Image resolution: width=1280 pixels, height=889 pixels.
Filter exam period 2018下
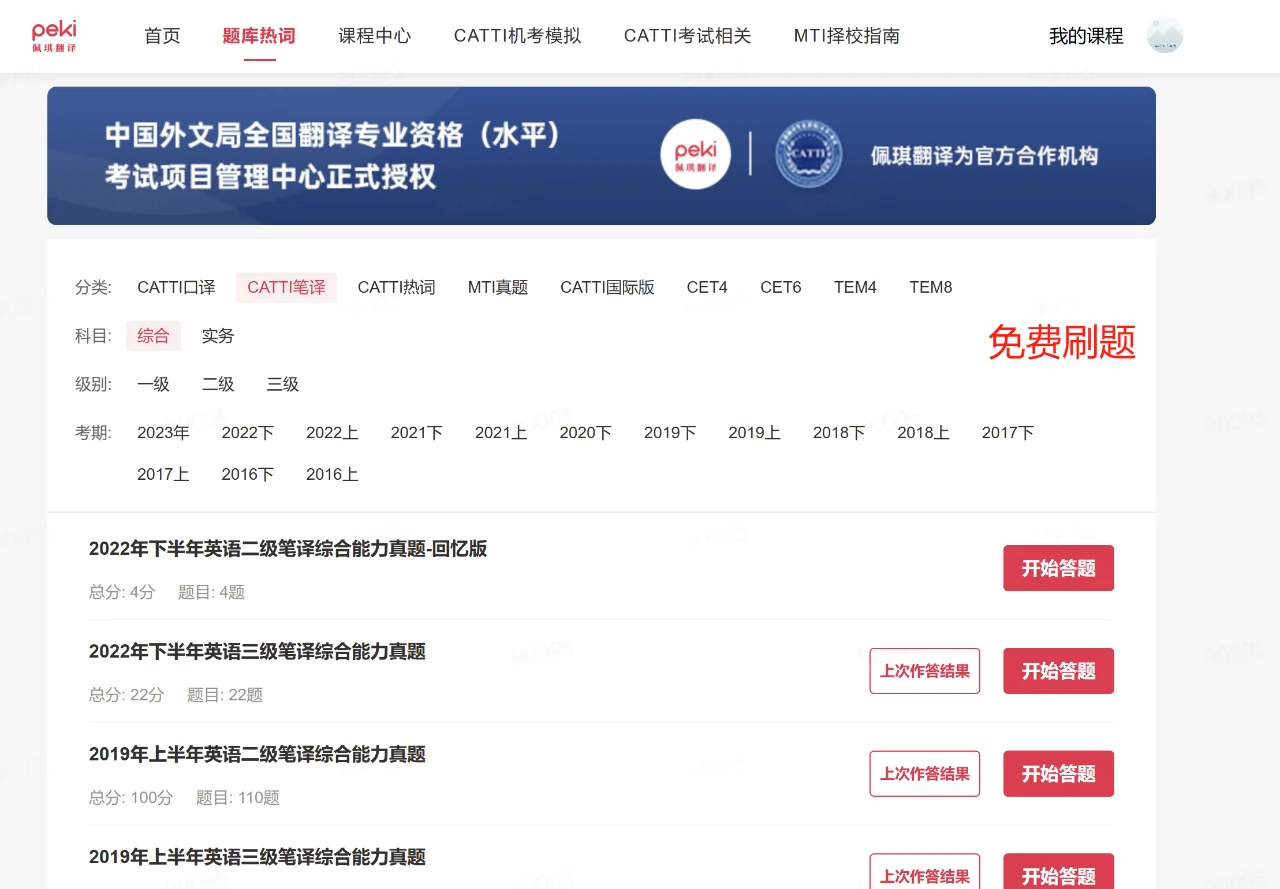pyautogui.click(x=839, y=433)
